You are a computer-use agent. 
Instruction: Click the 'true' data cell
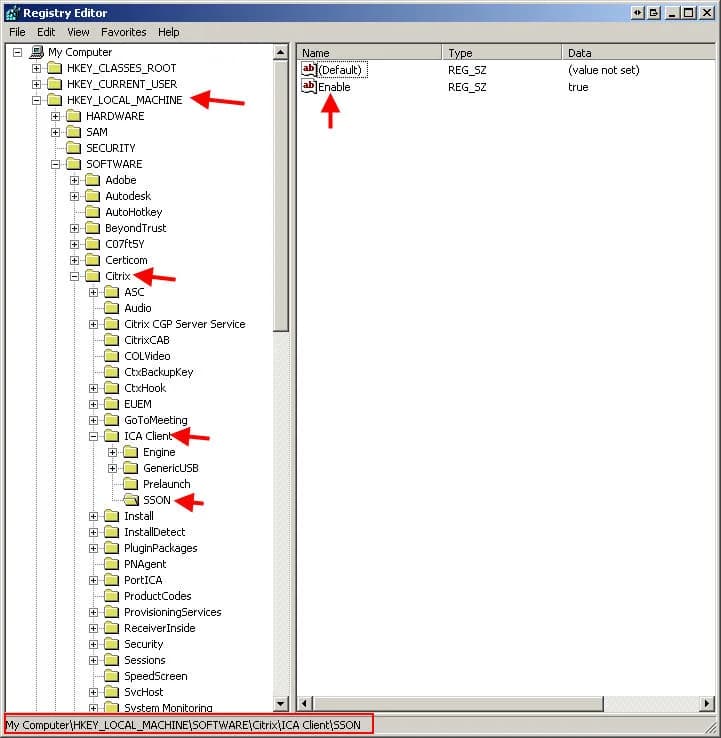point(578,87)
